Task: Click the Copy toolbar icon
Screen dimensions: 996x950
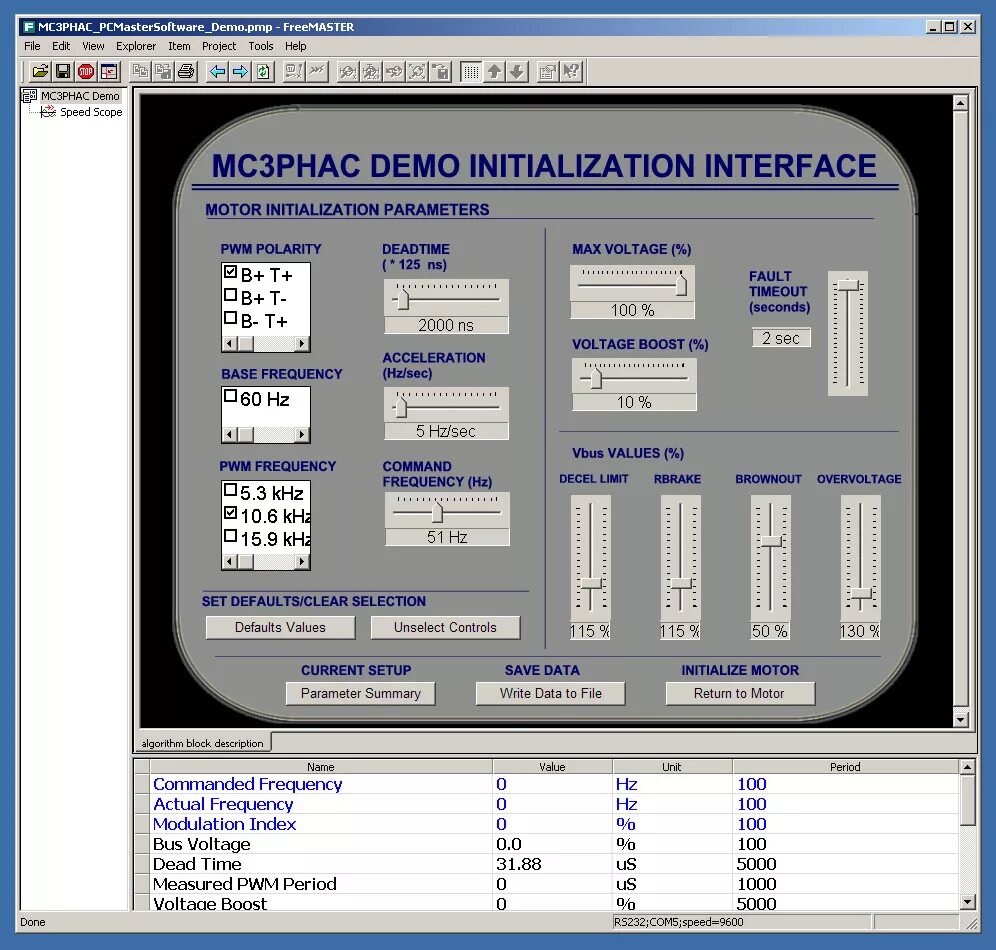Action: [x=140, y=72]
